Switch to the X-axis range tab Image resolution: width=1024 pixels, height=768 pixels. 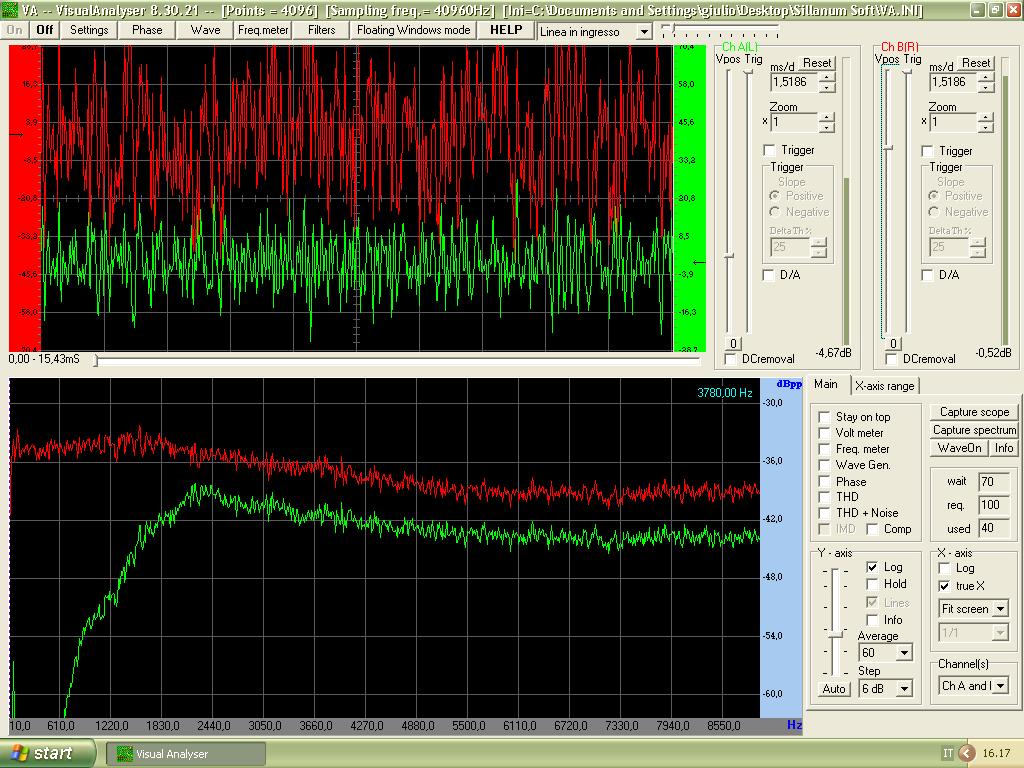pos(884,386)
